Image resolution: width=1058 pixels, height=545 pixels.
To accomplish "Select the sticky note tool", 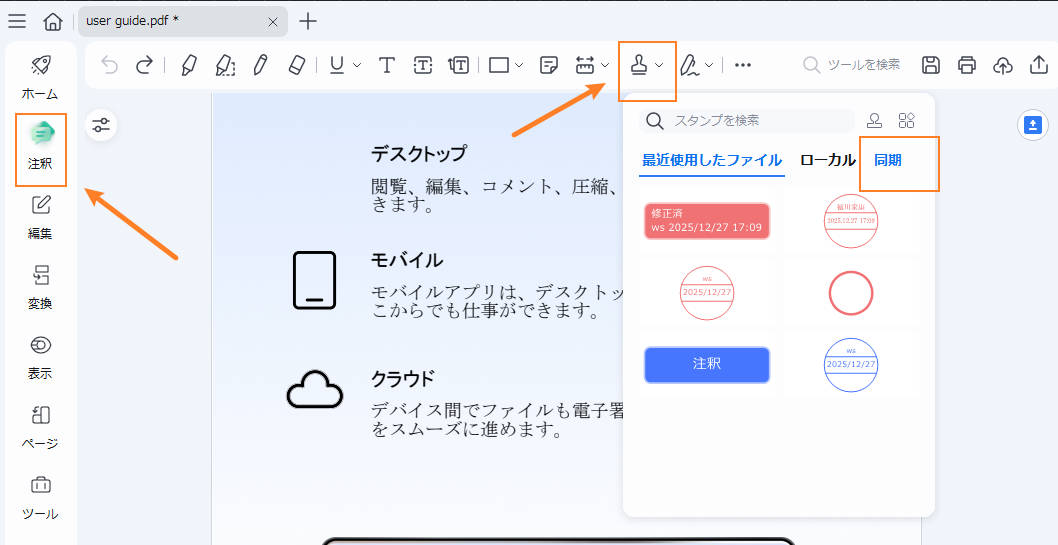I will (549, 65).
